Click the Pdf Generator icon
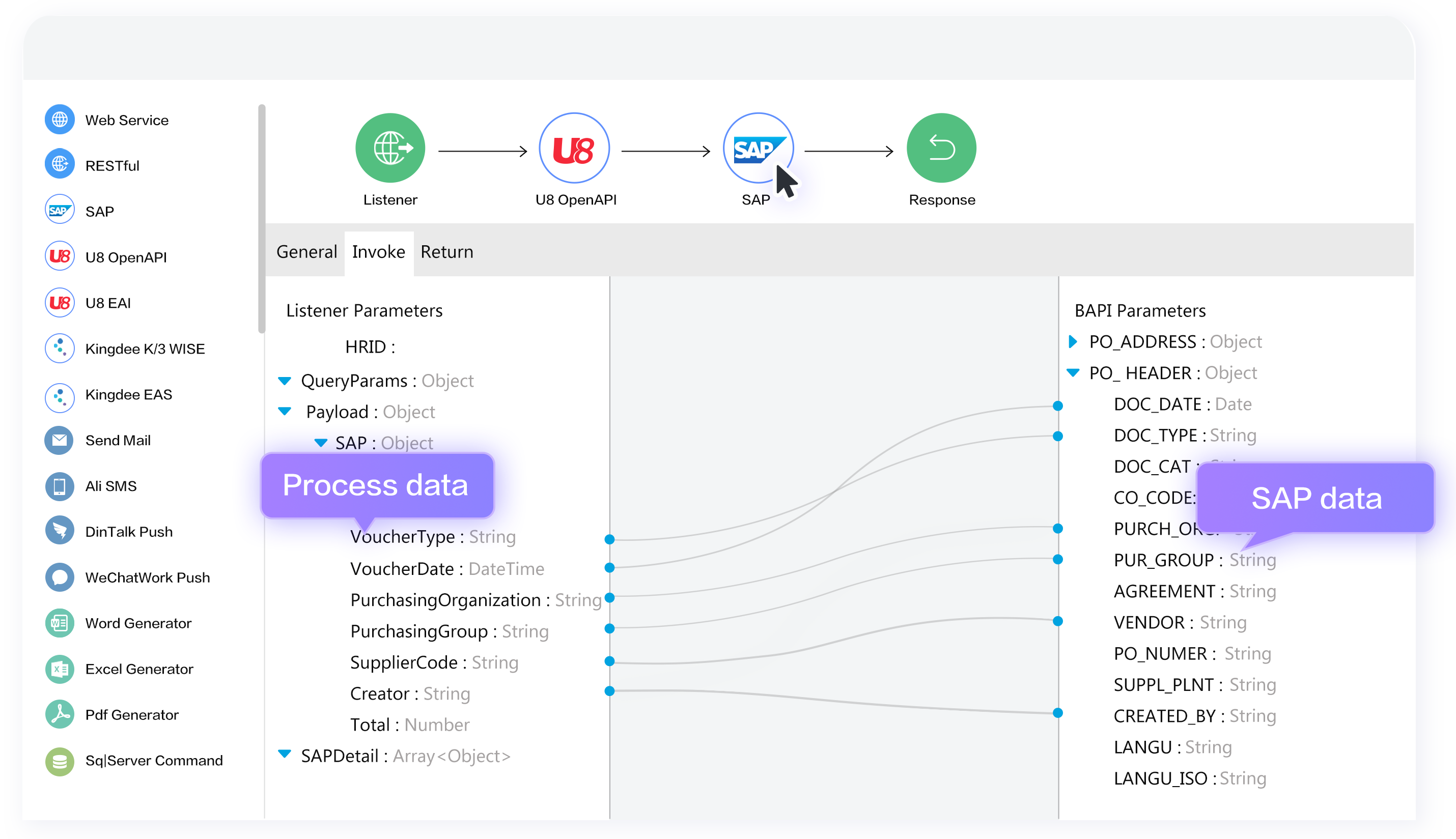Viewport: 1456px width, 839px height. coord(60,714)
